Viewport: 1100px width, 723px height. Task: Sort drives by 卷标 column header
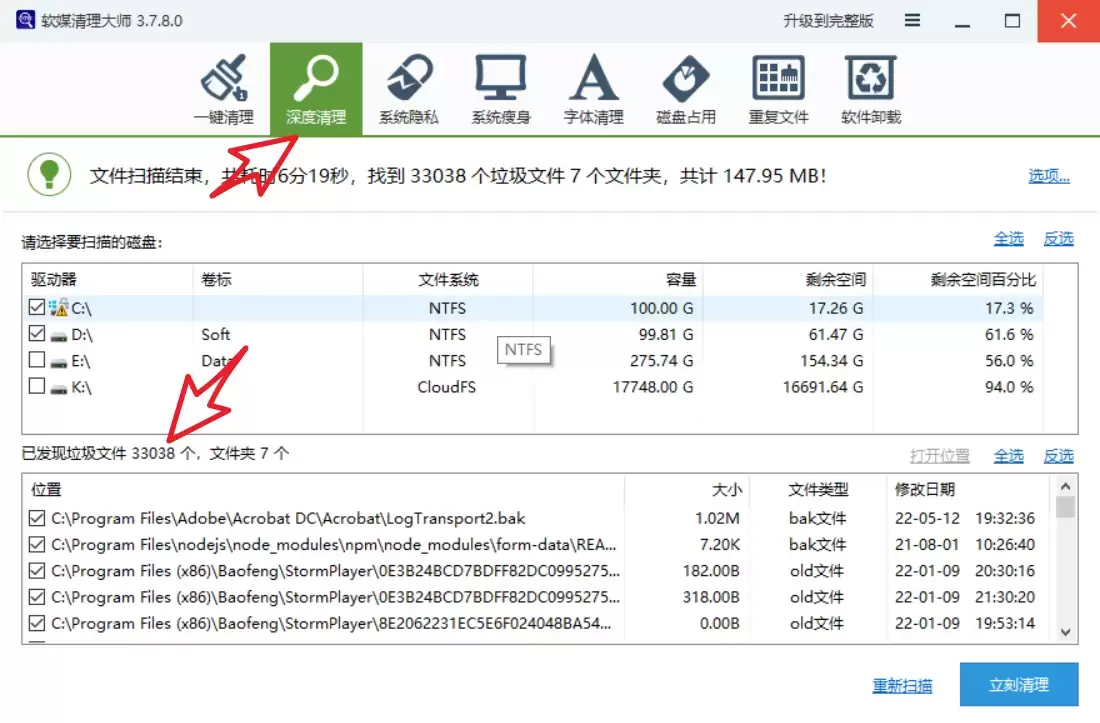coord(278,279)
